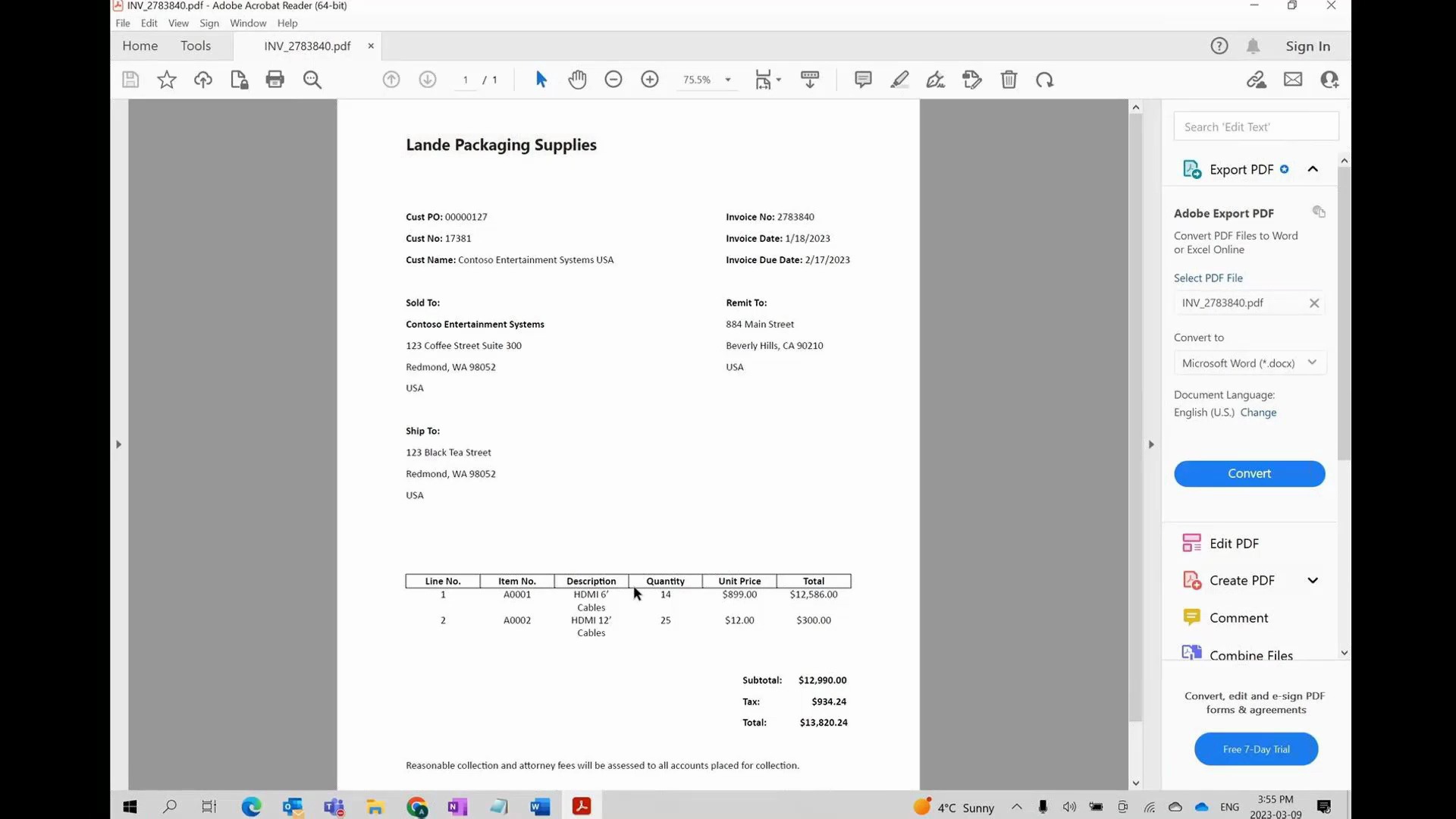This screenshot has height=819, width=1456.
Task: Upload the document to cloud storage
Action: click(202, 79)
